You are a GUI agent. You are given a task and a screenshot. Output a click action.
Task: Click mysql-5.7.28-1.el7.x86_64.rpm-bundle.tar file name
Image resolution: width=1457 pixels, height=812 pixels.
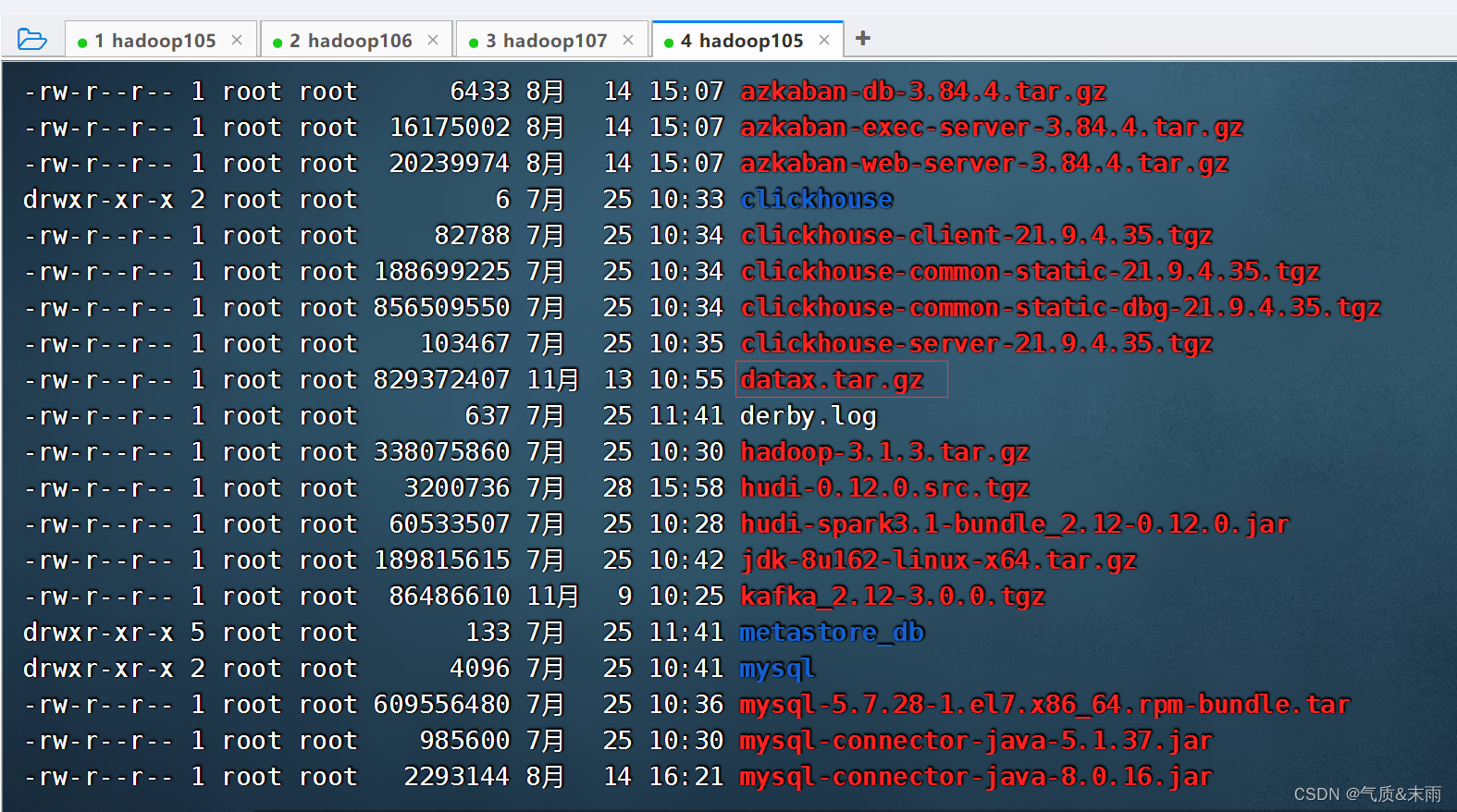click(x=1045, y=705)
